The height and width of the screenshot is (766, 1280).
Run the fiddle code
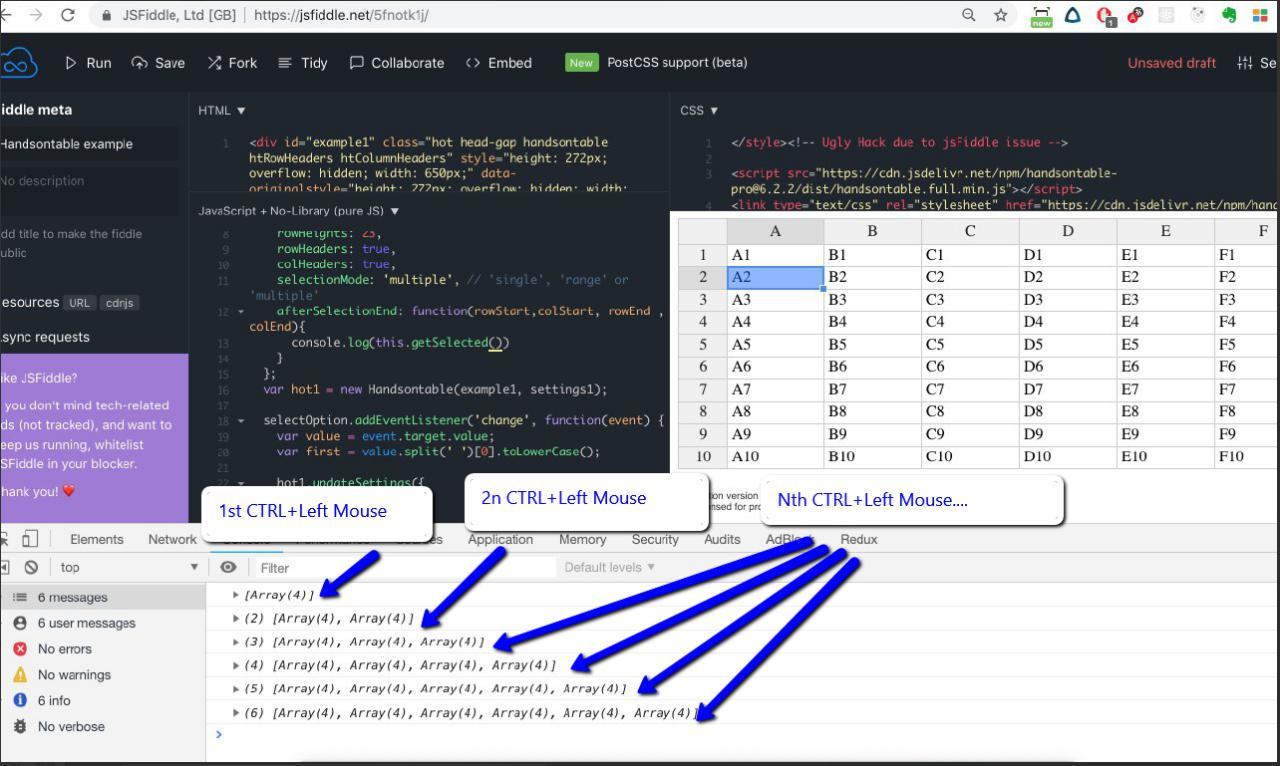tap(88, 63)
